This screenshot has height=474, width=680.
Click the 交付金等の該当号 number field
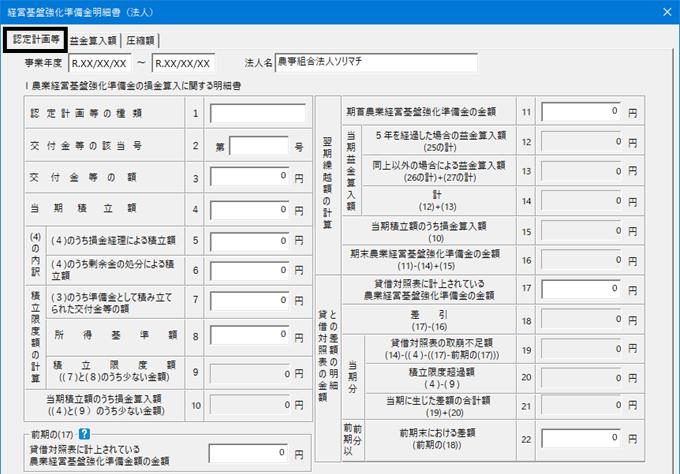tap(259, 146)
